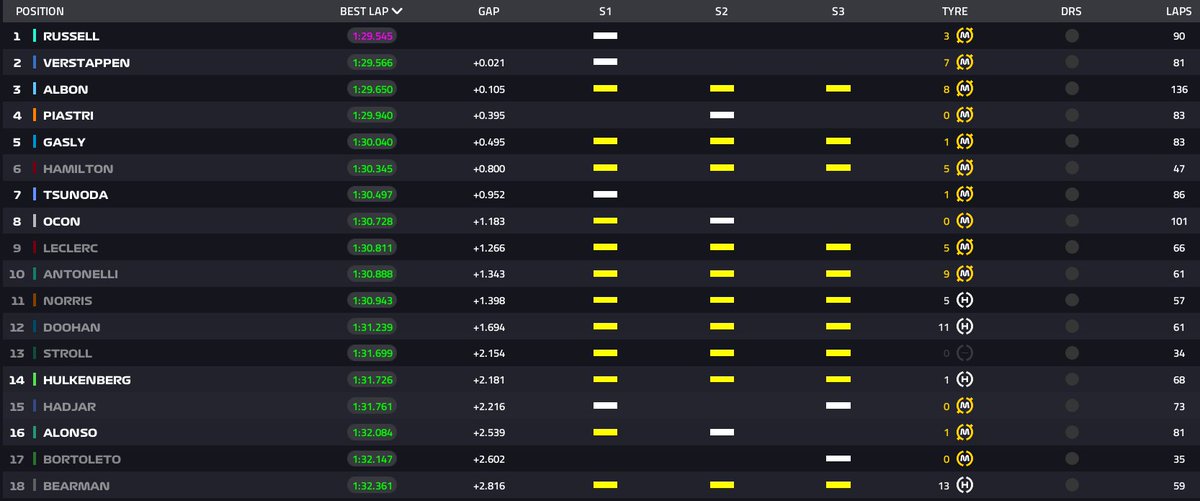Click the TYRE column header
1200x501 pixels.
(954, 12)
